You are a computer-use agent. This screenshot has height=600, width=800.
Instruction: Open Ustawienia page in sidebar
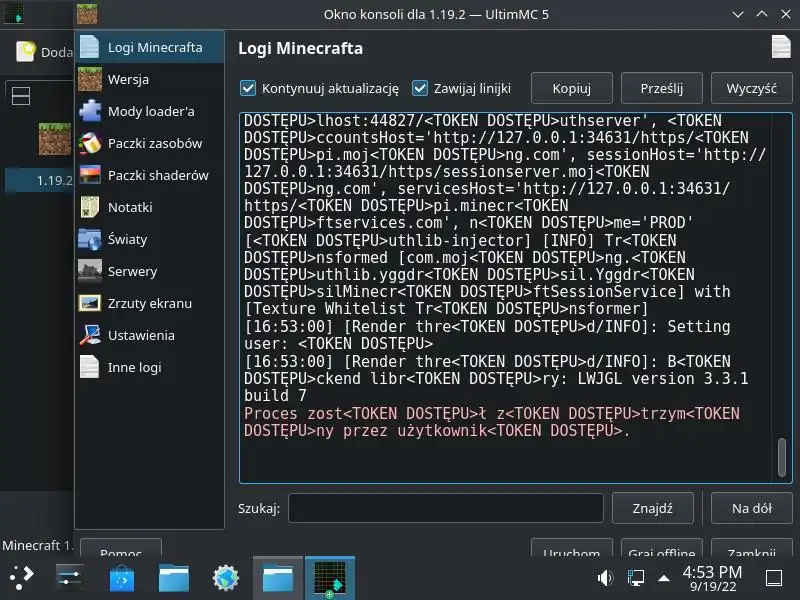(x=149, y=335)
